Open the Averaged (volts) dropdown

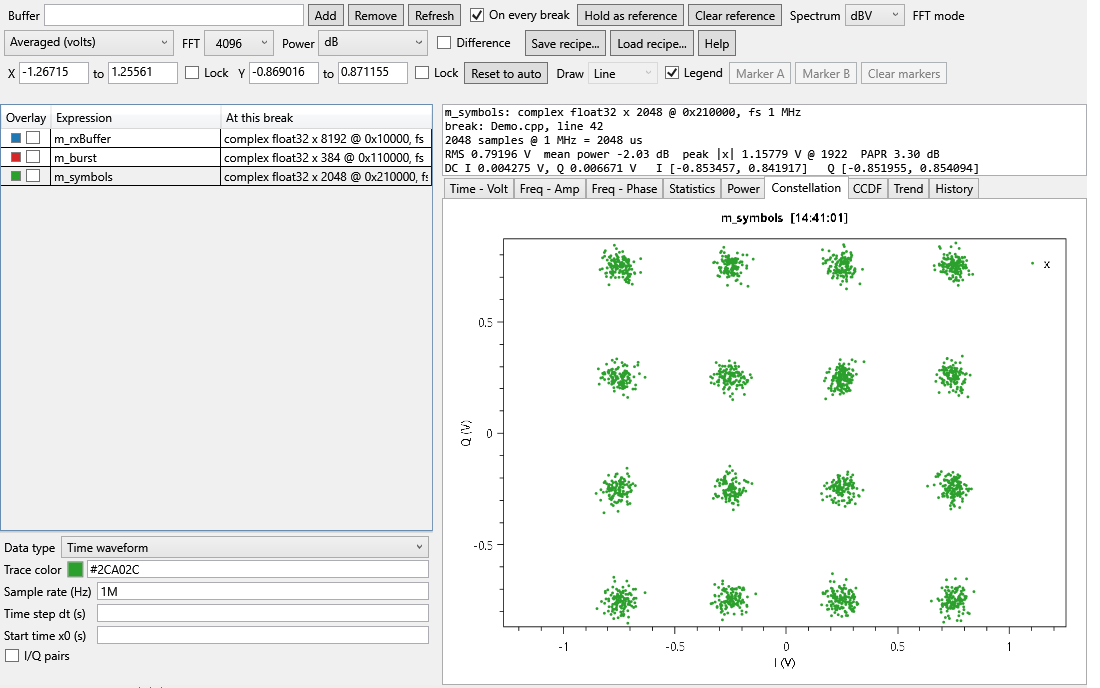(88, 43)
